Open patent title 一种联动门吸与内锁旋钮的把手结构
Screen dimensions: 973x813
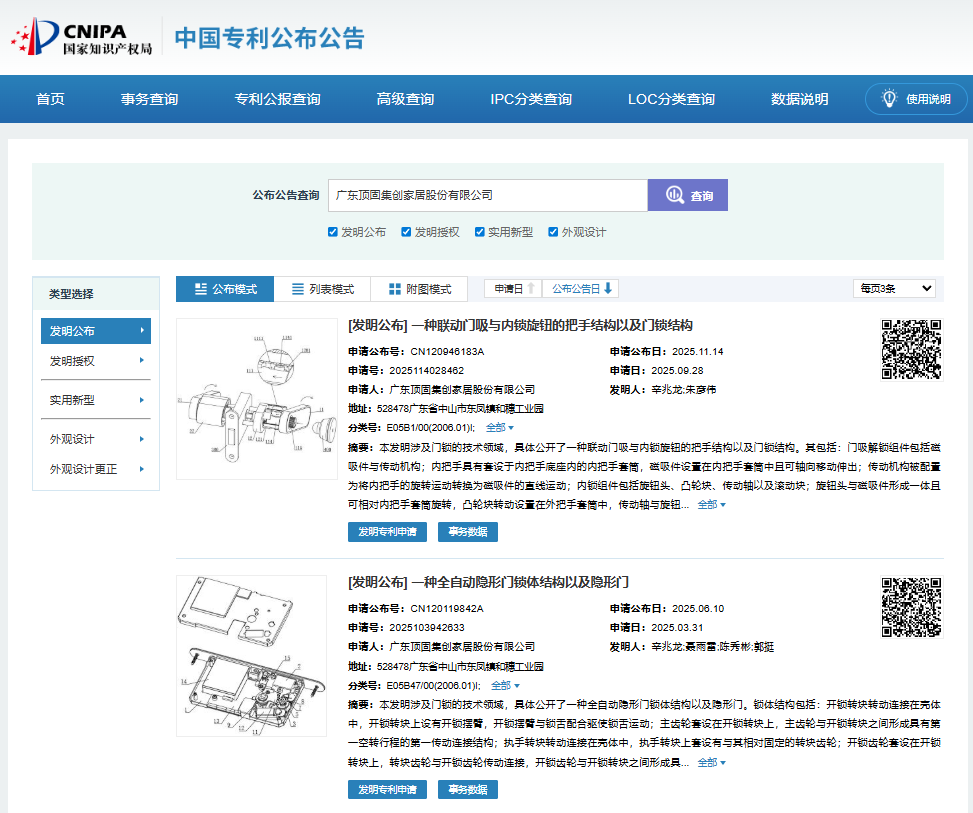tap(520, 325)
